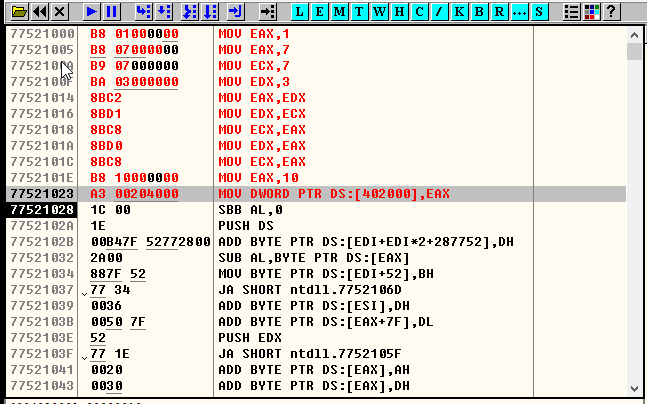The width and height of the screenshot is (647, 404).
Task: Select address 77521000 row
Action: [x=316, y=33]
